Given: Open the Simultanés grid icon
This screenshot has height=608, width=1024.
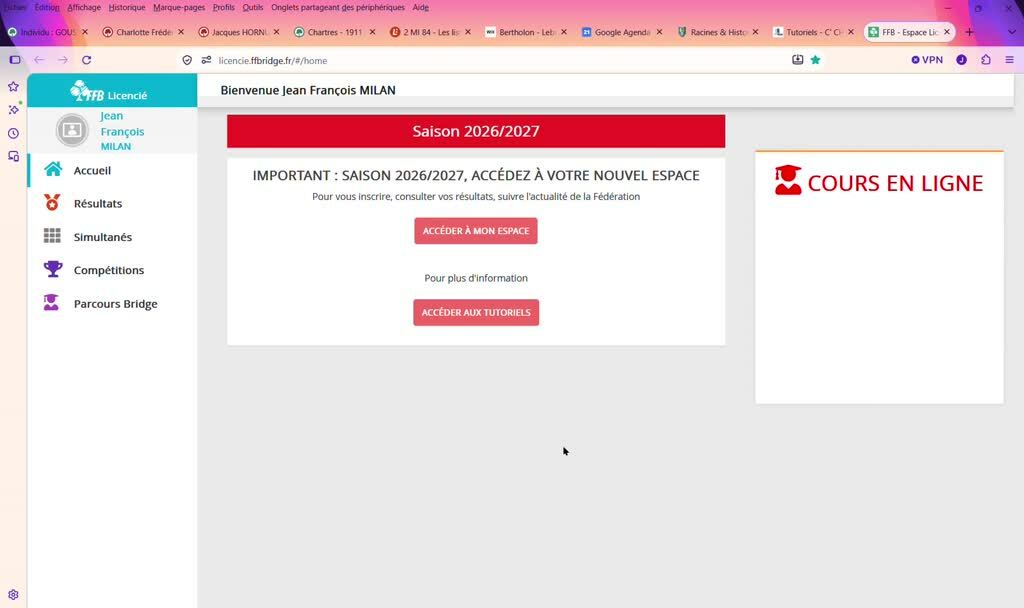Looking at the screenshot, I should pos(52,236).
